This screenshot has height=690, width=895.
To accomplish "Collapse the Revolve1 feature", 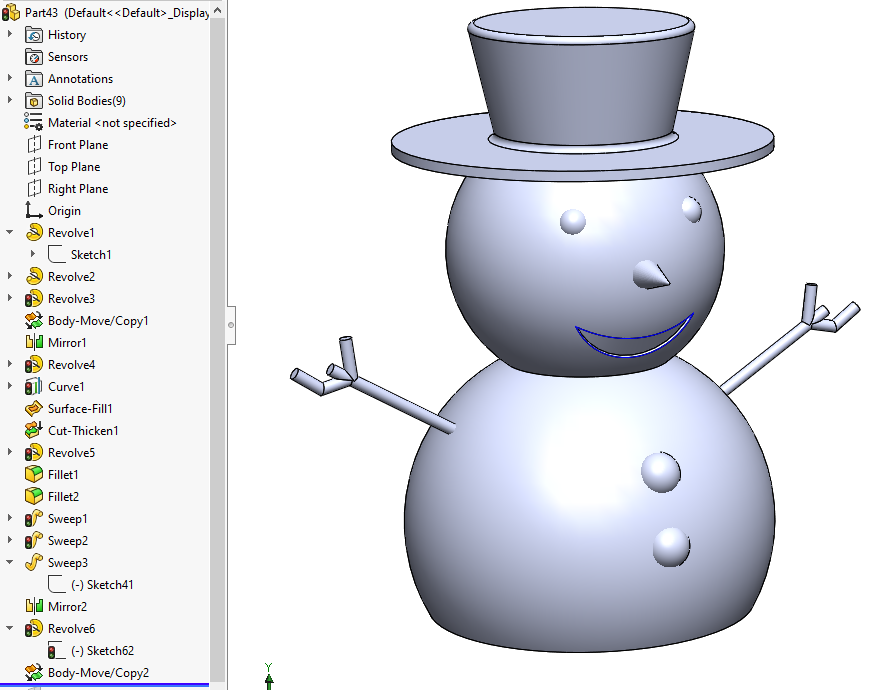I will click(10, 232).
